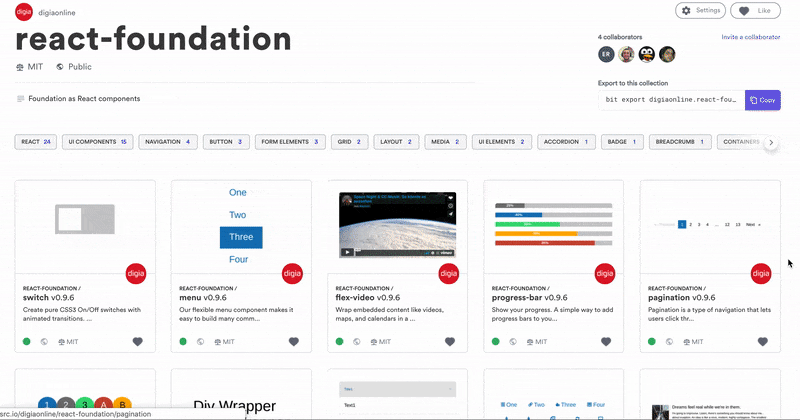Choose the FORM ELEMENTS tag
This screenshot has width=800, height=420.
click(x=289, y=142)
